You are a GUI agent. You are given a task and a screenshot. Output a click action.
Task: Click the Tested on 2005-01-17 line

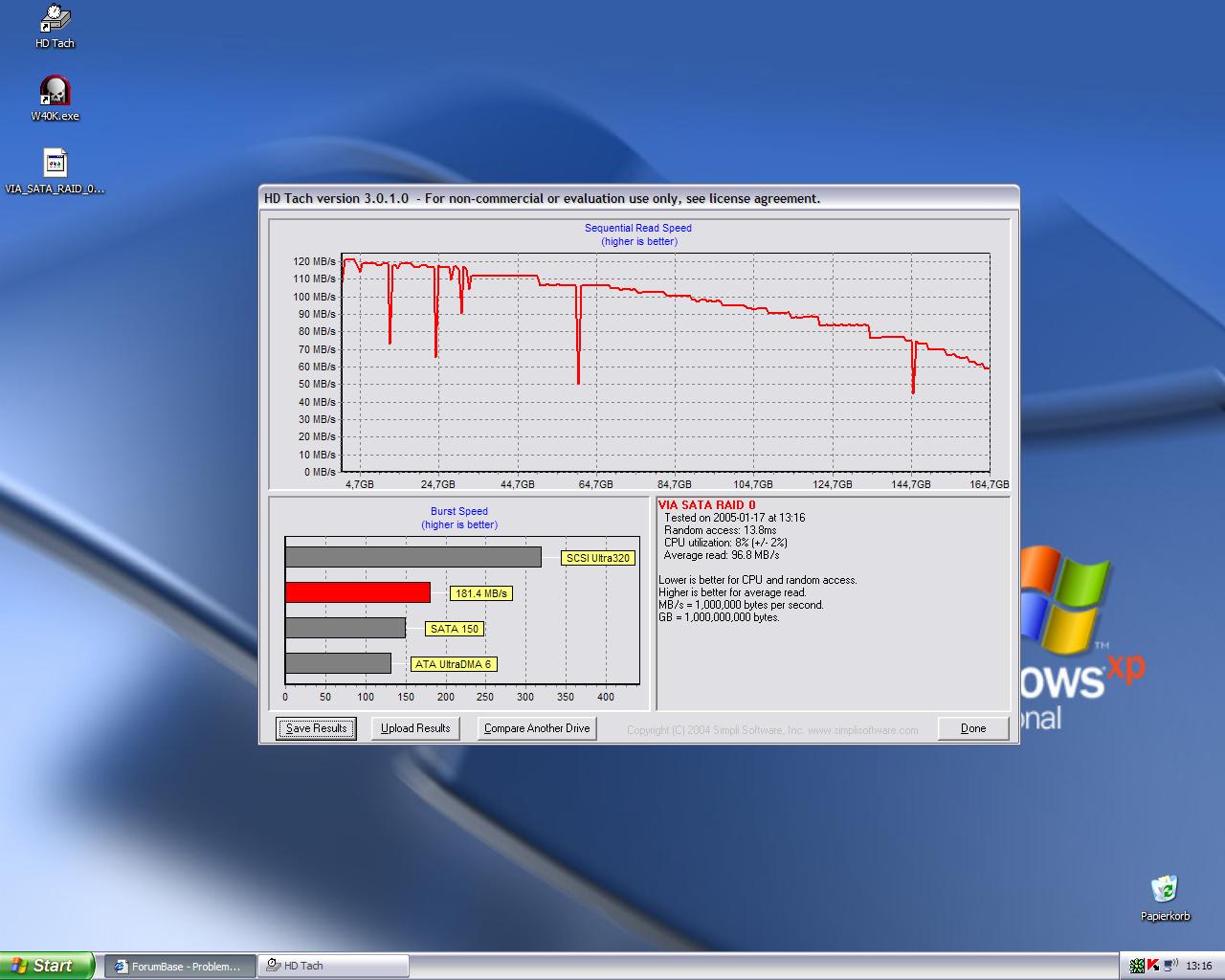click(735, 518)
